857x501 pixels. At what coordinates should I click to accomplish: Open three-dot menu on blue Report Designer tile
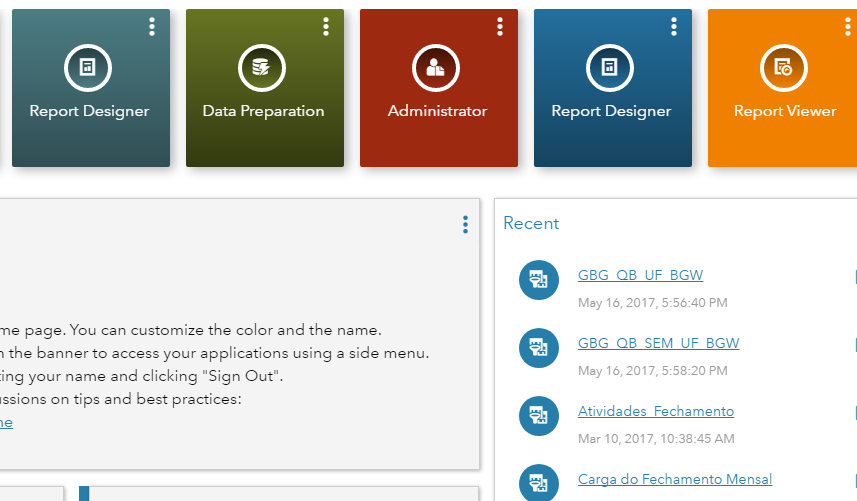674,27
